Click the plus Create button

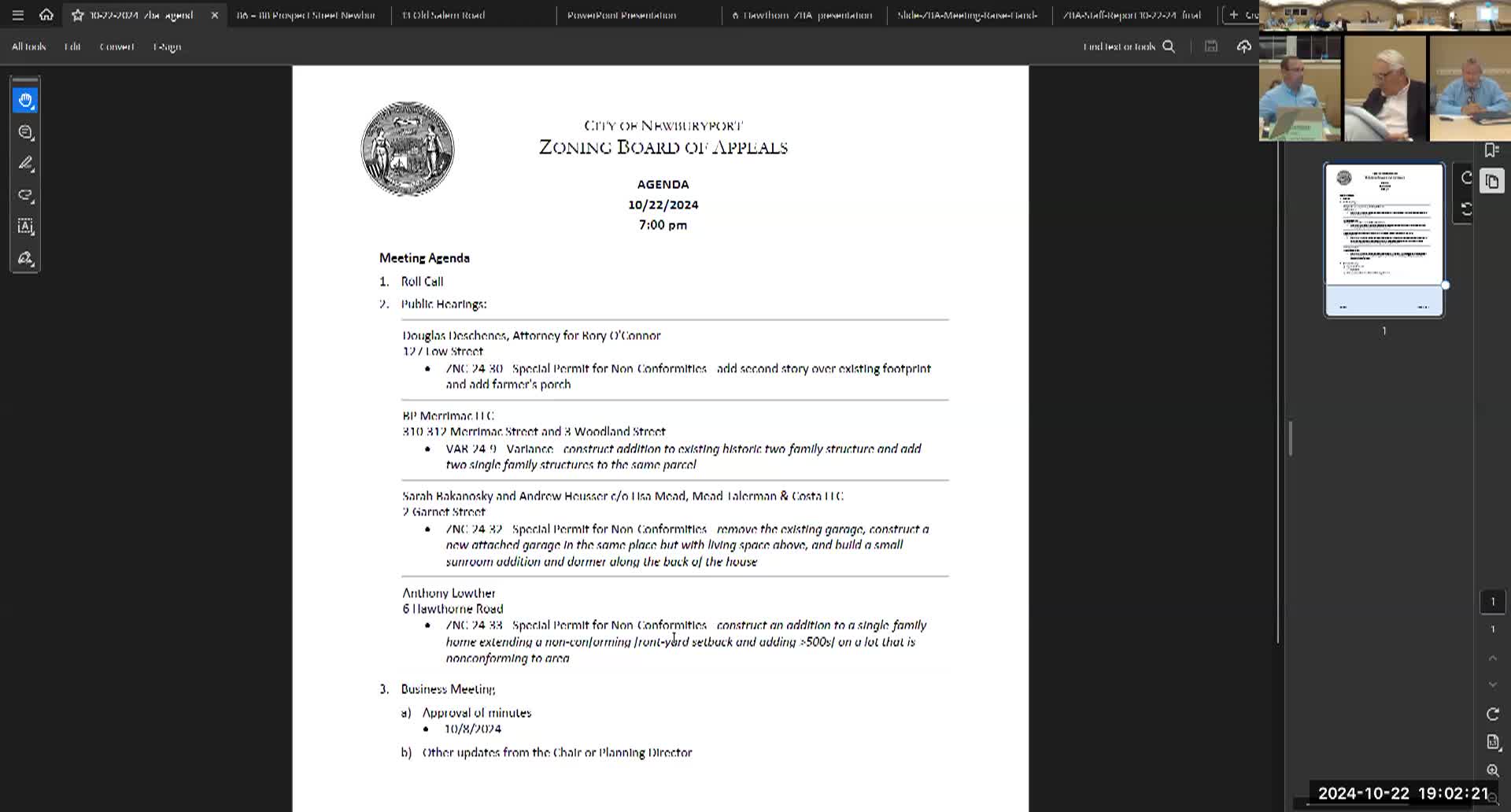[1240, 15]
